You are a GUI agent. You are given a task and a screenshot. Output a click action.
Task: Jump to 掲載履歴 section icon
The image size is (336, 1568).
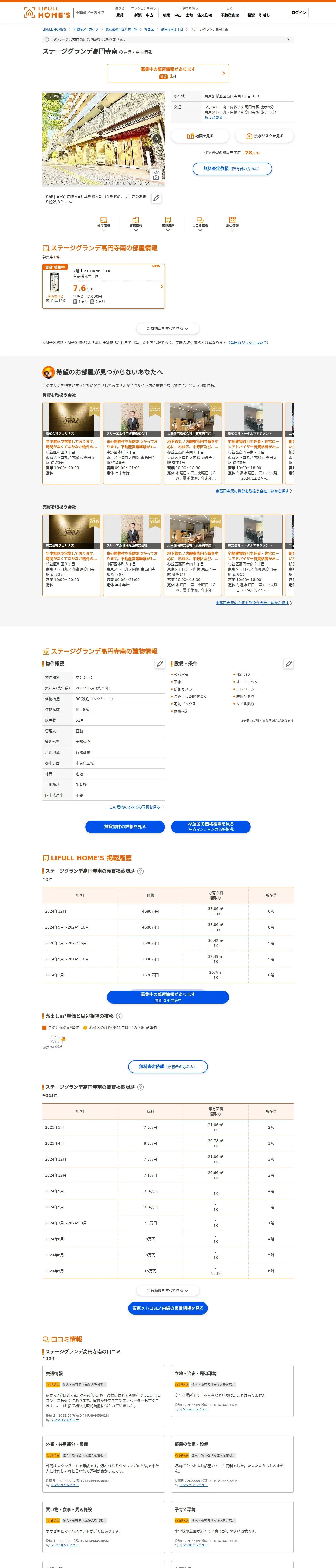(x=168, y=223)
